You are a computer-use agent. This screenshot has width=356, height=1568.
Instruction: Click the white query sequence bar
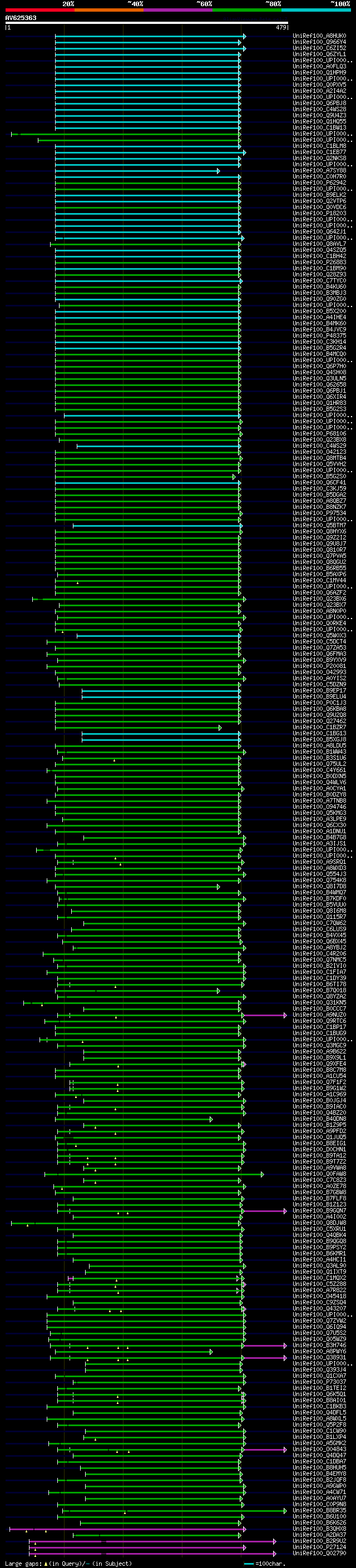coord(147,22)
